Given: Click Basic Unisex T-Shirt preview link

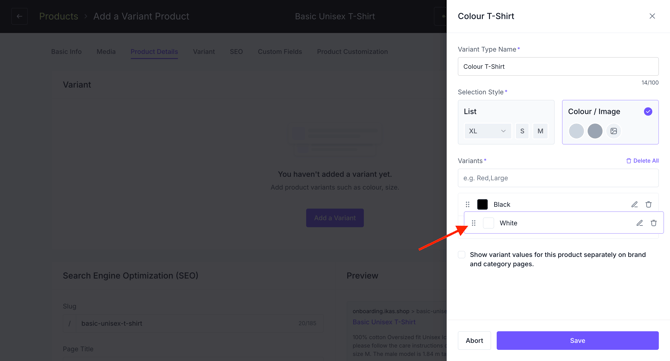Looking at the screenshot, I should 384,322.
